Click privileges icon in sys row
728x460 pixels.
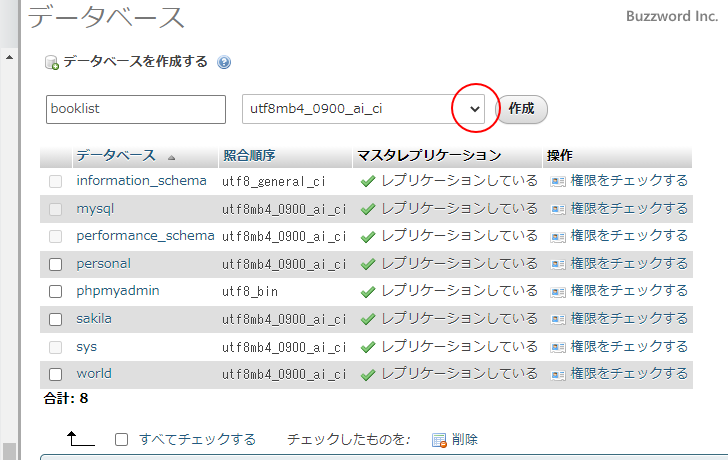pyautogui.click(x=558, y=347)
